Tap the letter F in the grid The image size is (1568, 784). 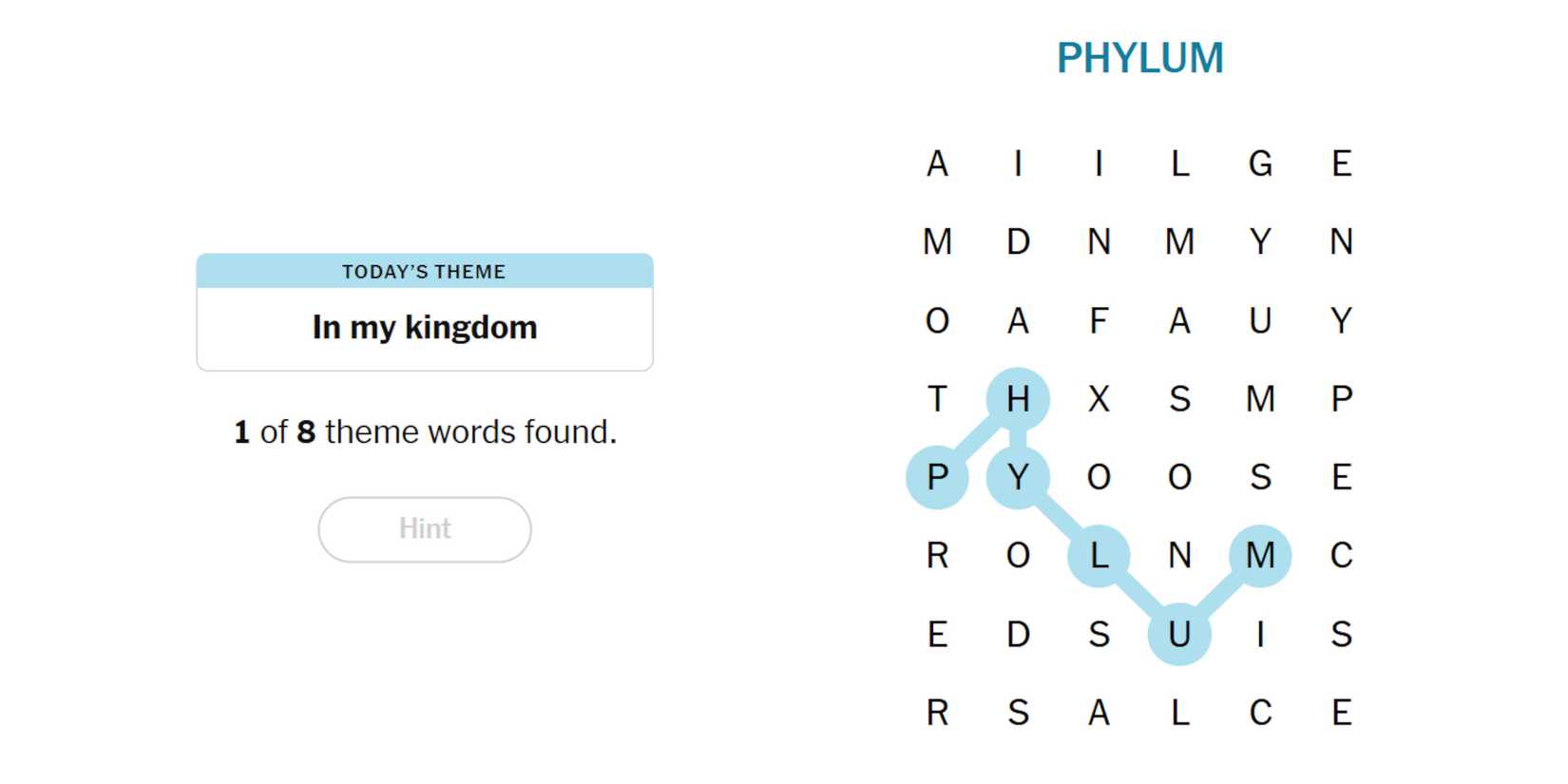[x=1099, y=321]
